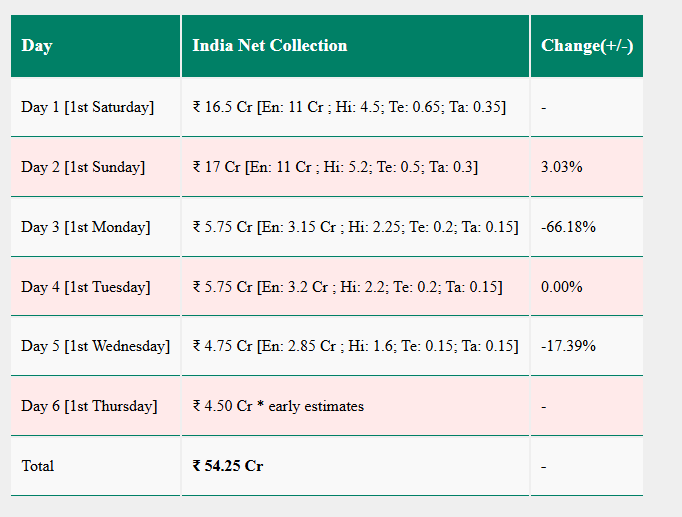Click the Day 3 ₹ 5.75 Cr entry
Screen dimensions: 682x517
[355, 227]
